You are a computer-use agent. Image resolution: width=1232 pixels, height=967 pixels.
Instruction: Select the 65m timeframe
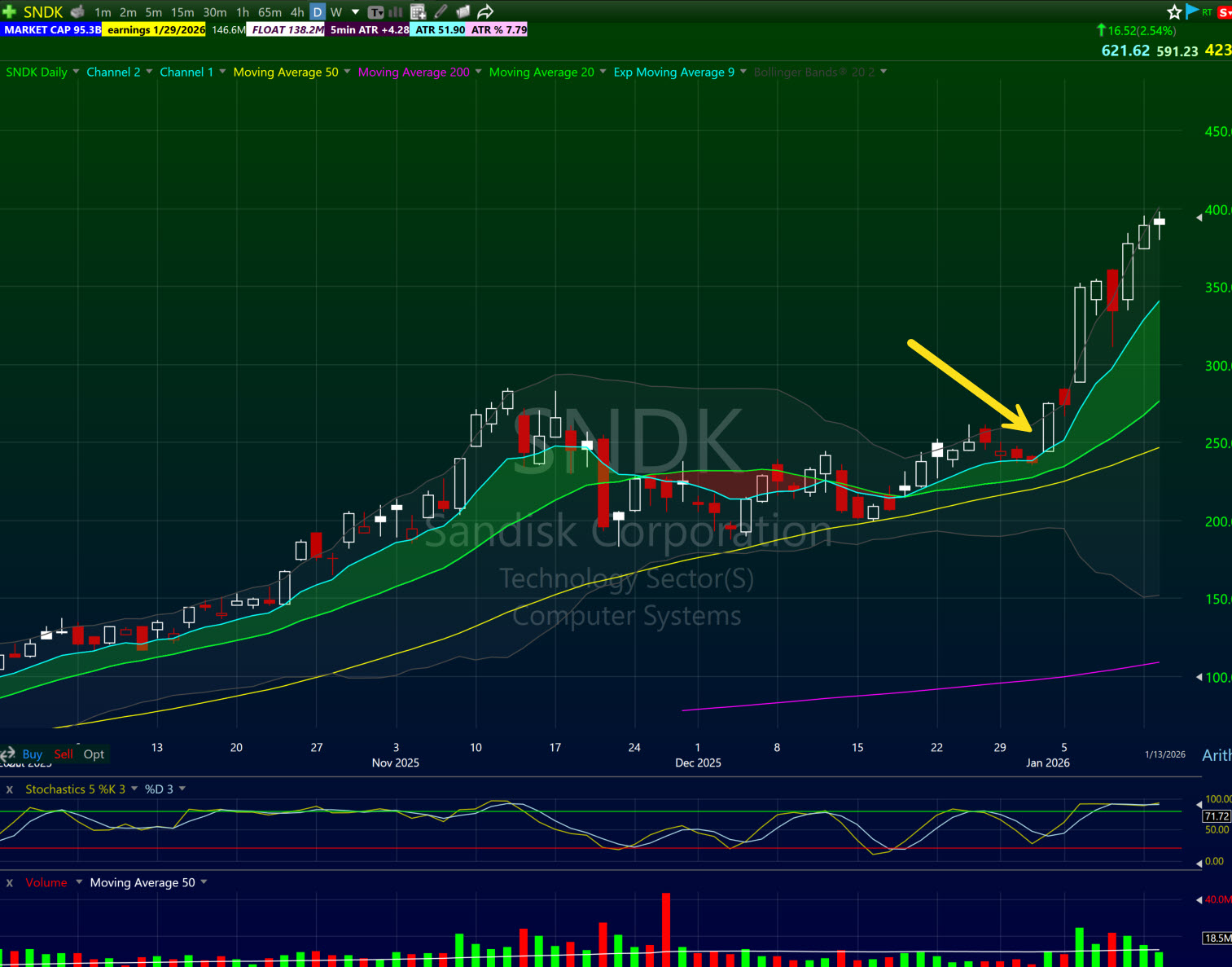tap(270, 12)
